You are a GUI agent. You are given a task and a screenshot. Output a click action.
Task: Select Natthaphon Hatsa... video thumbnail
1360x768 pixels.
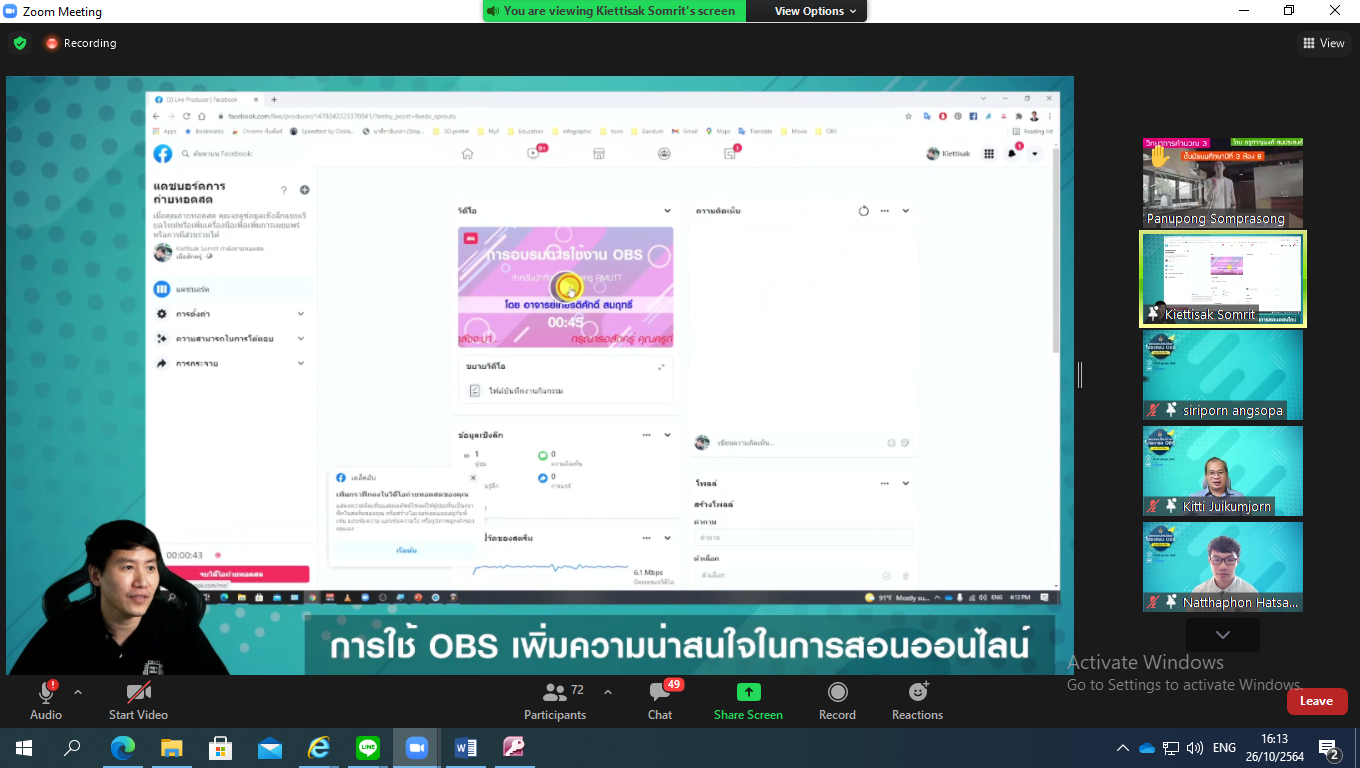tap(1223, 567)
